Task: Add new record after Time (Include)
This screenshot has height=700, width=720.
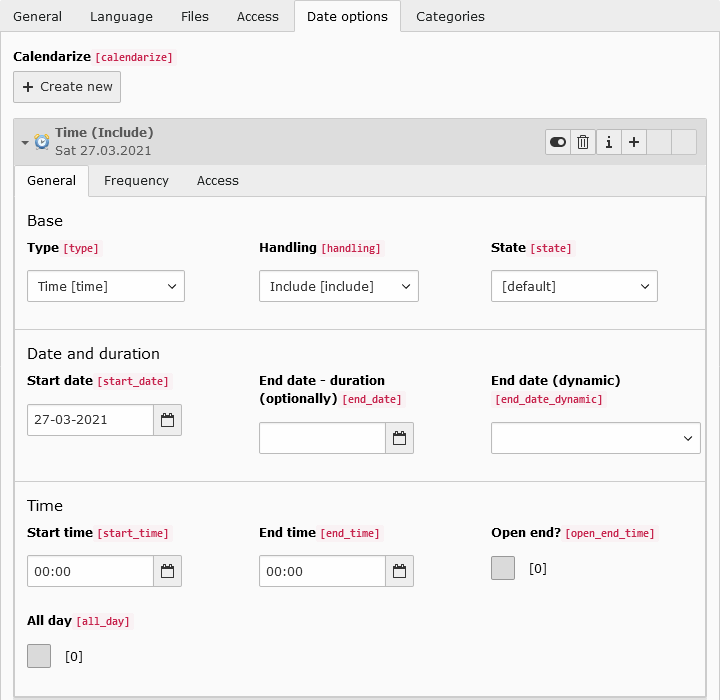Action: [x=633, y=142]
